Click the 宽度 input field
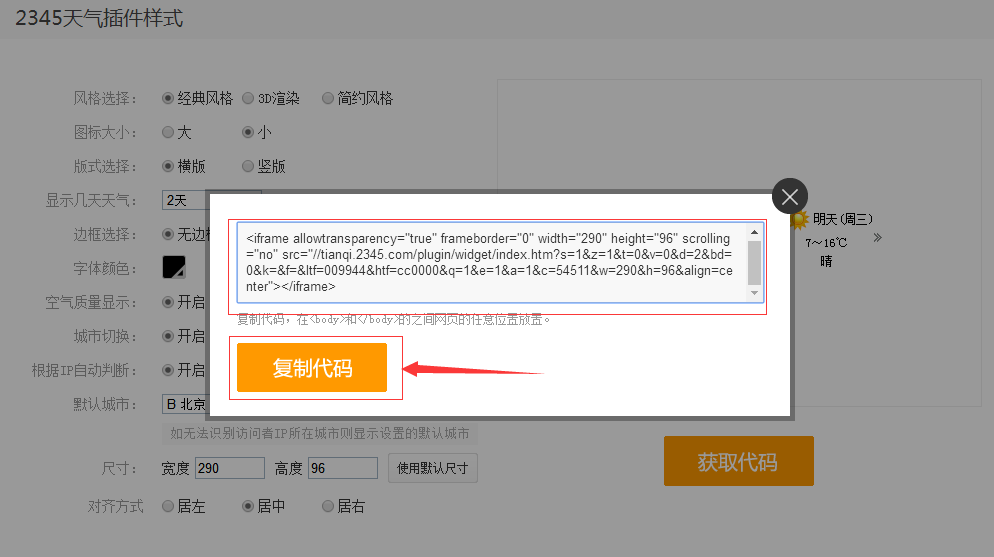The image size is (994, 557). 229,468
